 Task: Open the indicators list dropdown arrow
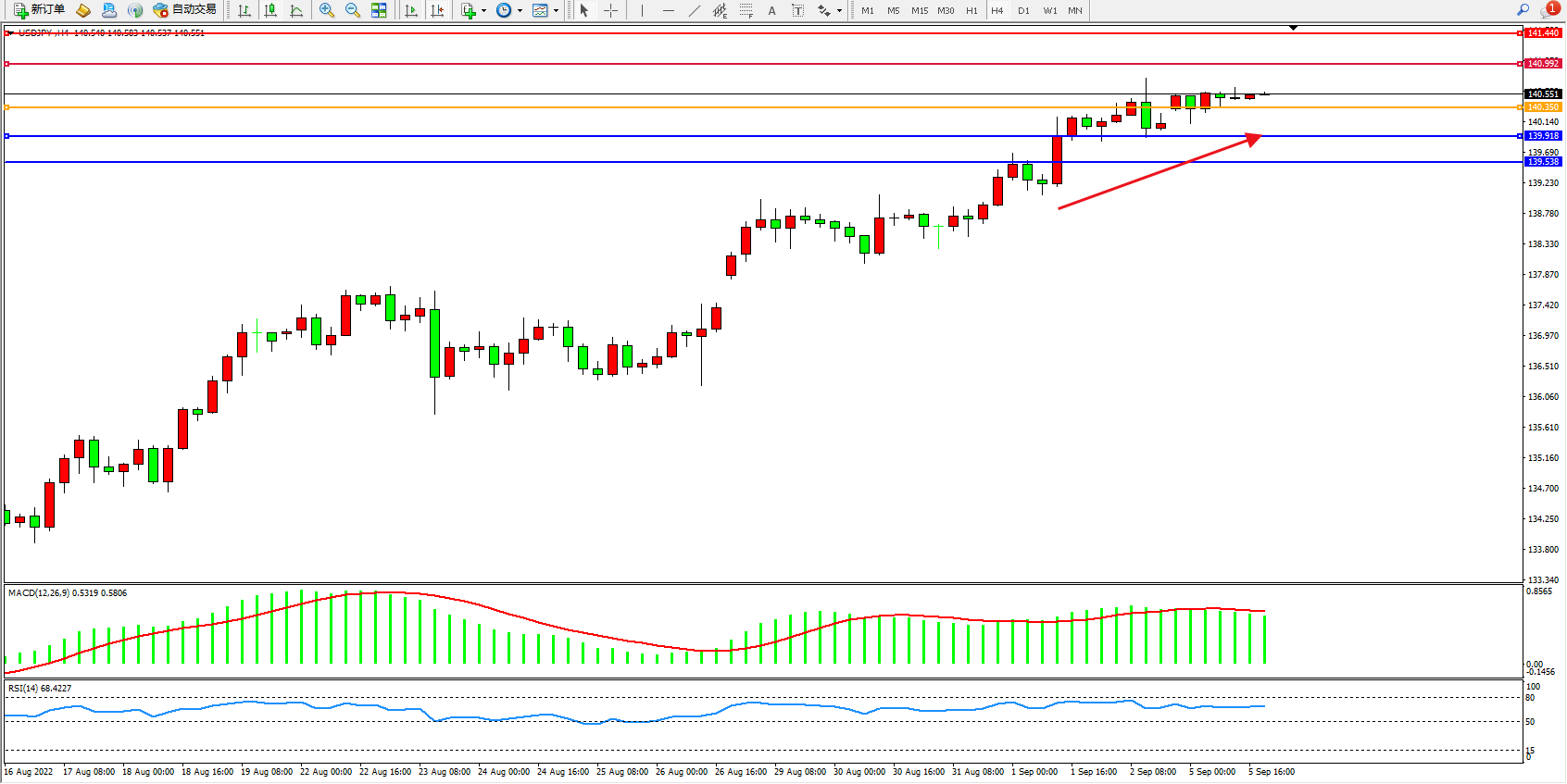(x=483, y=11)
